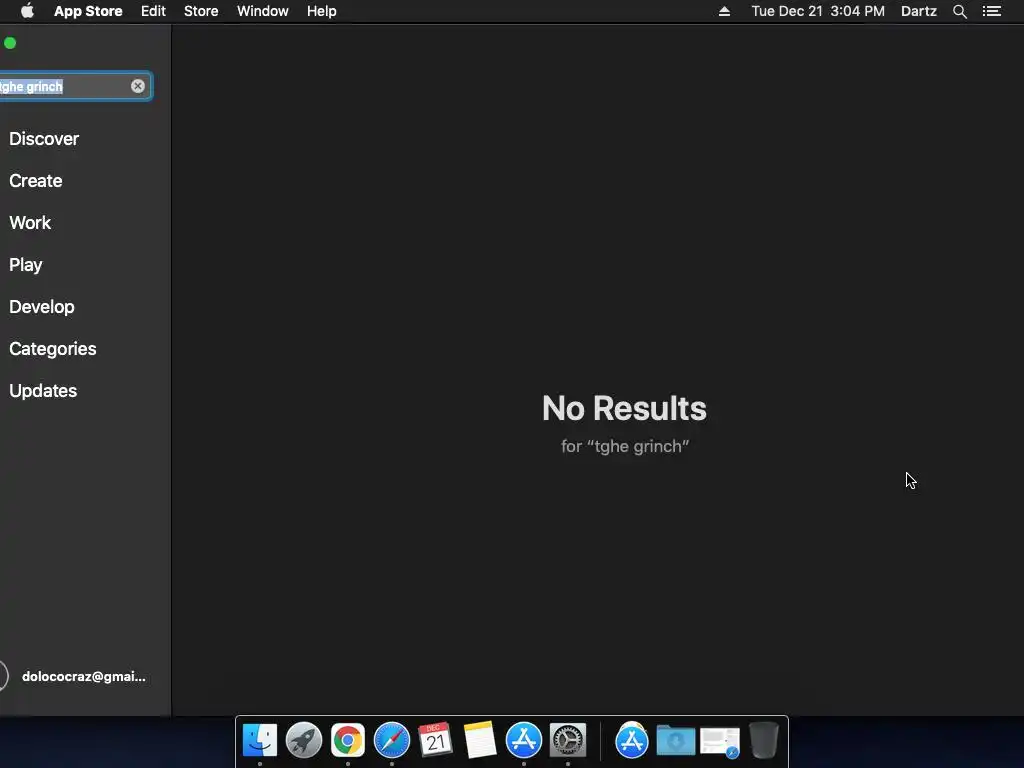Click the App Store icon with running indicator

[524, 741]
